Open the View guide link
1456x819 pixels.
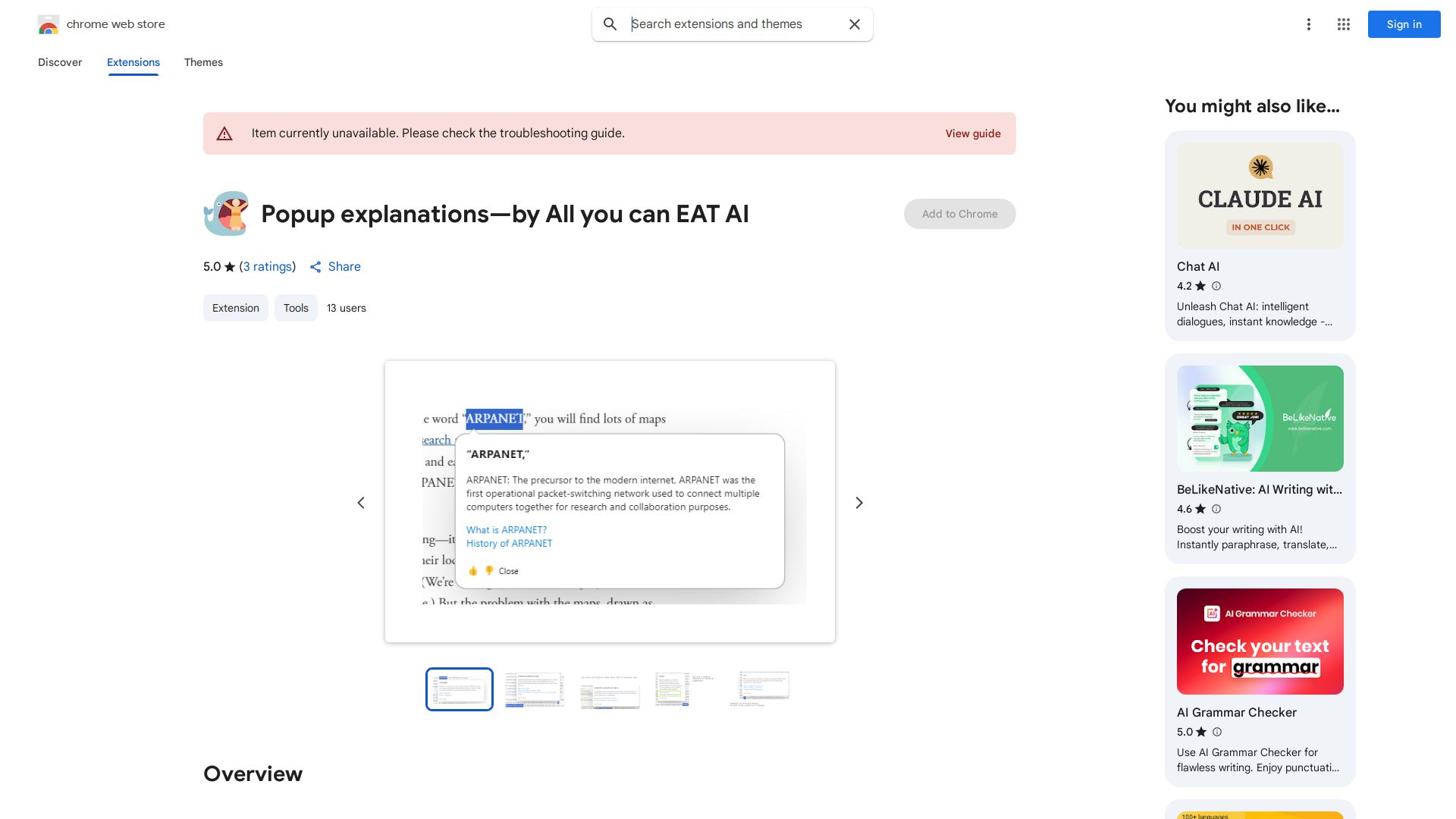tap(972, 133)
